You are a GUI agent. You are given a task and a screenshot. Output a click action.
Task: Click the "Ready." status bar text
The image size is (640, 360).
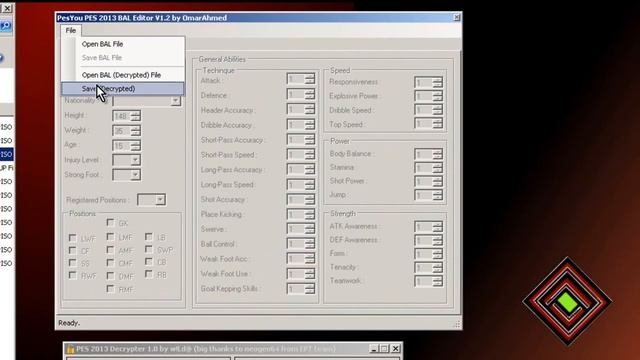click(69, 323)
